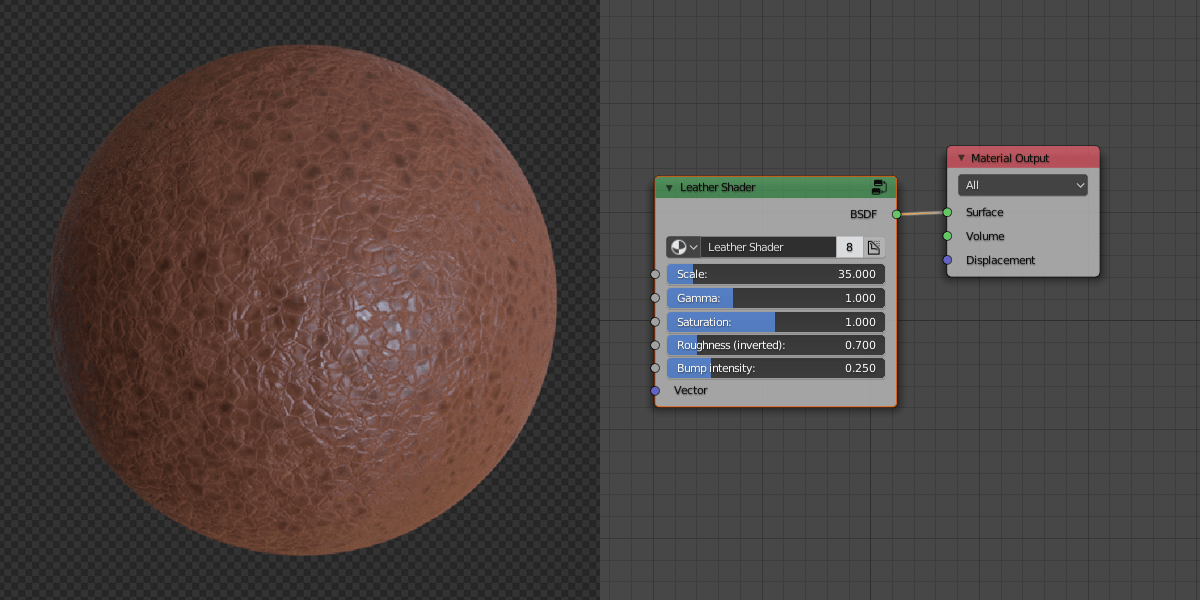Click the Scale input socket

point(655,274)
